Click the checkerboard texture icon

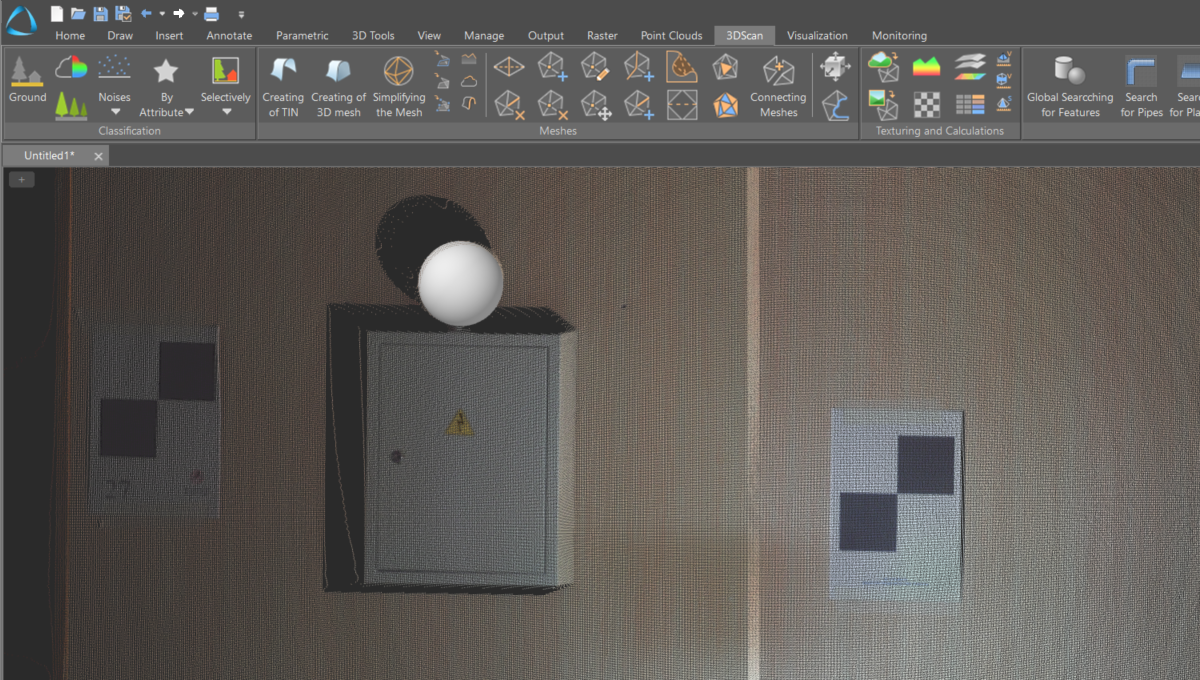click(927, 103)
